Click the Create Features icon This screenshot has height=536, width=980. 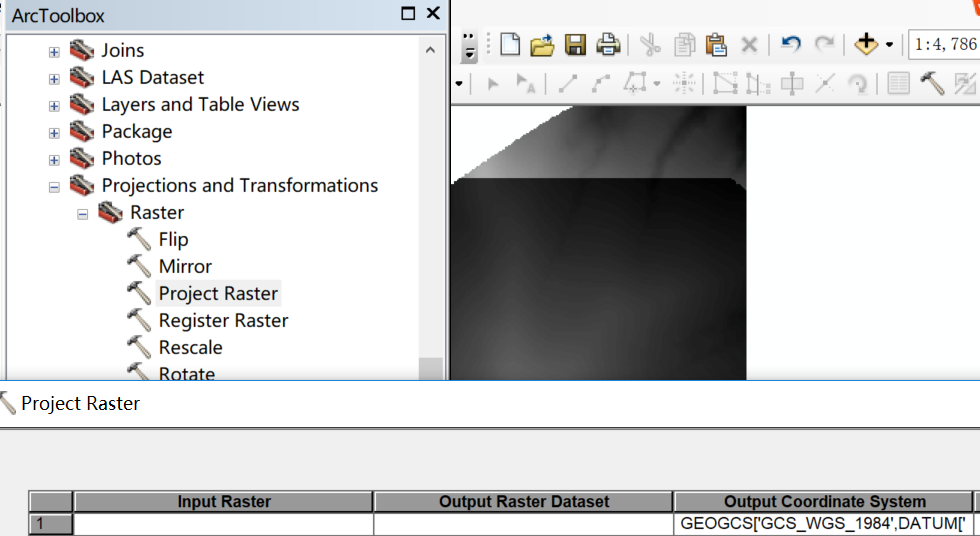tap(966, 83)
